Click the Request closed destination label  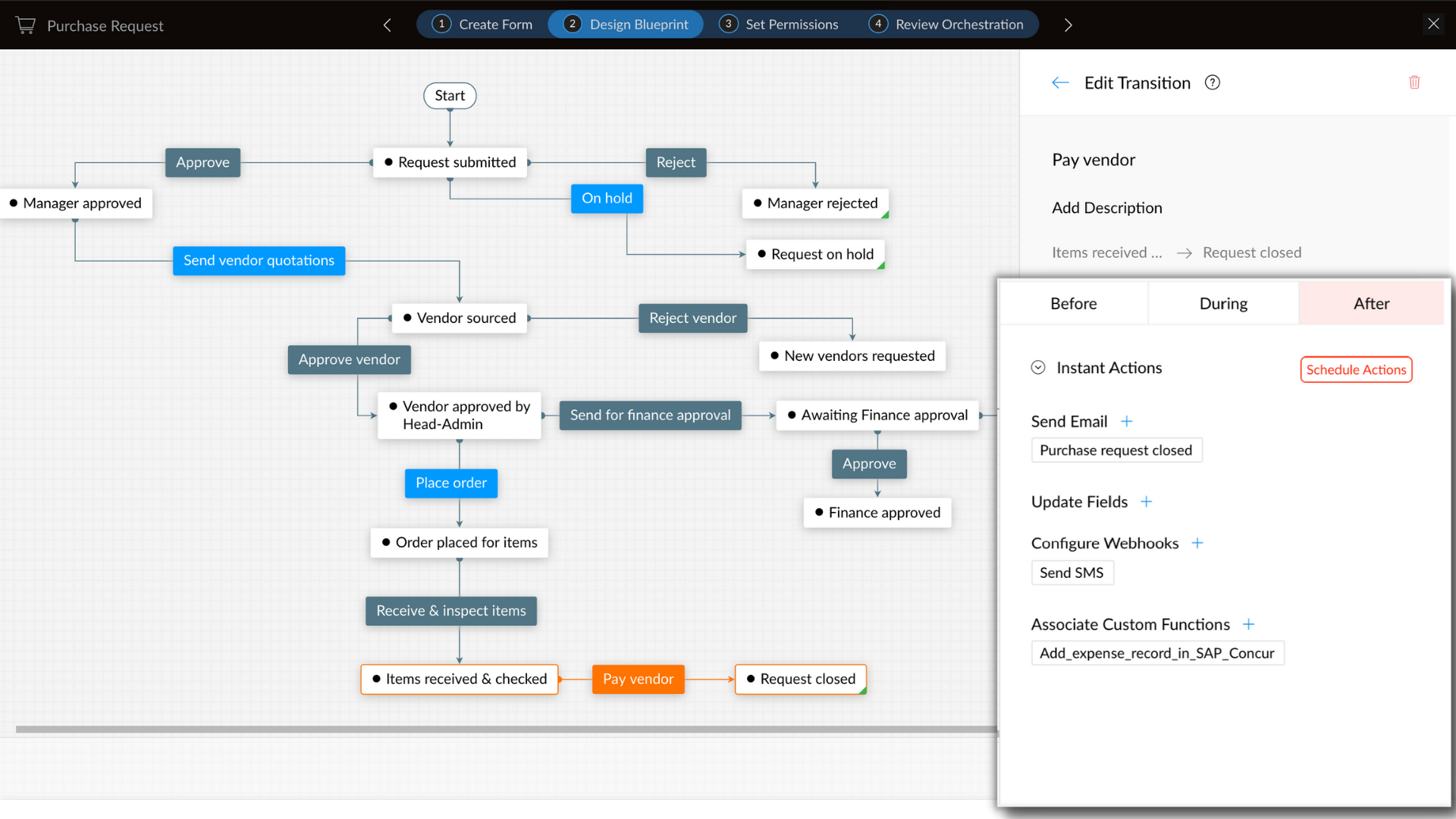[x=1252, y=253]
